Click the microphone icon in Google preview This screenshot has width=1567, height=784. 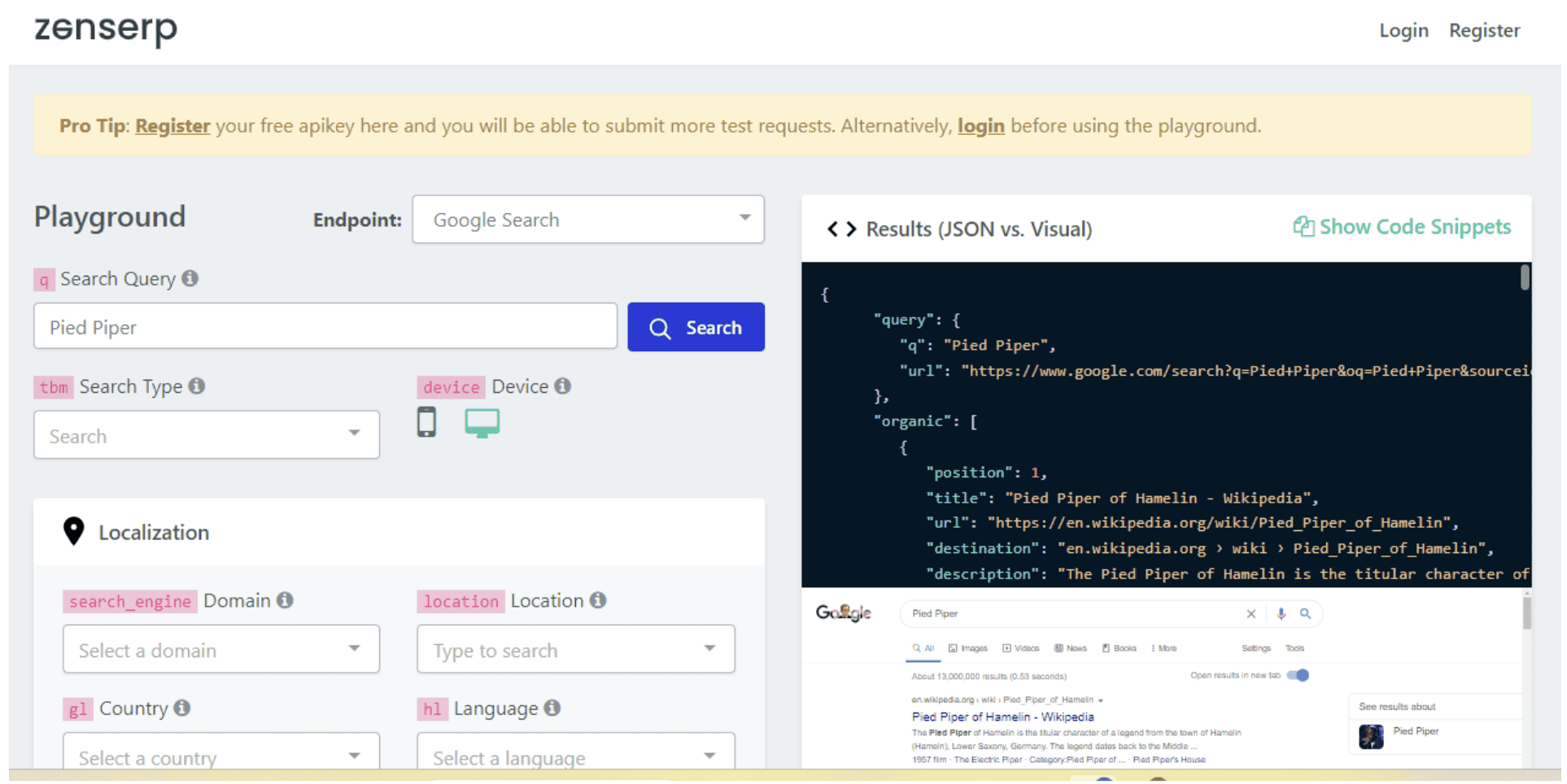(x=1281, y=614)
